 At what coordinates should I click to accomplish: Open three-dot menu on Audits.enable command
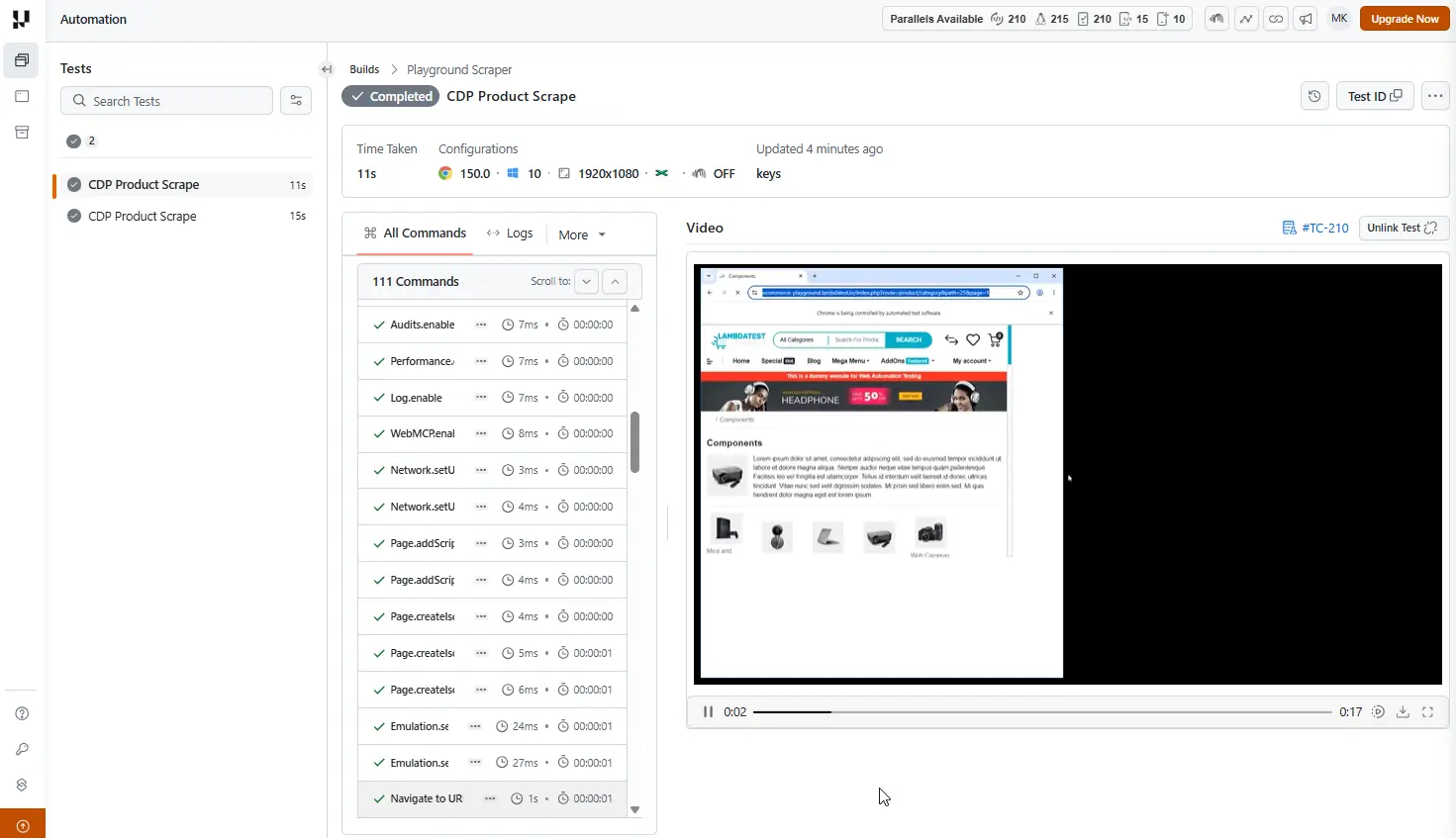(481, 325)
